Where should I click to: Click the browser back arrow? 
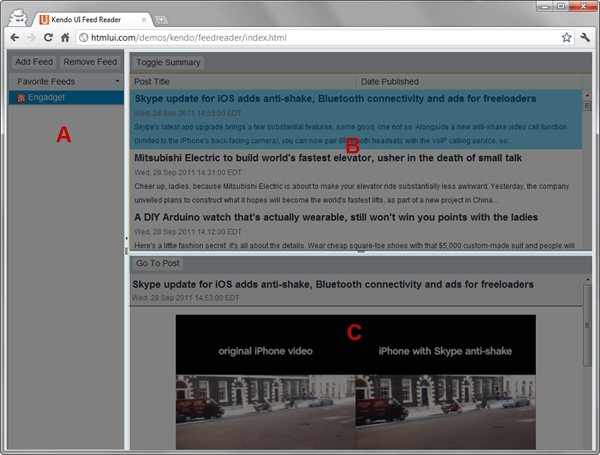pos(15,37)
